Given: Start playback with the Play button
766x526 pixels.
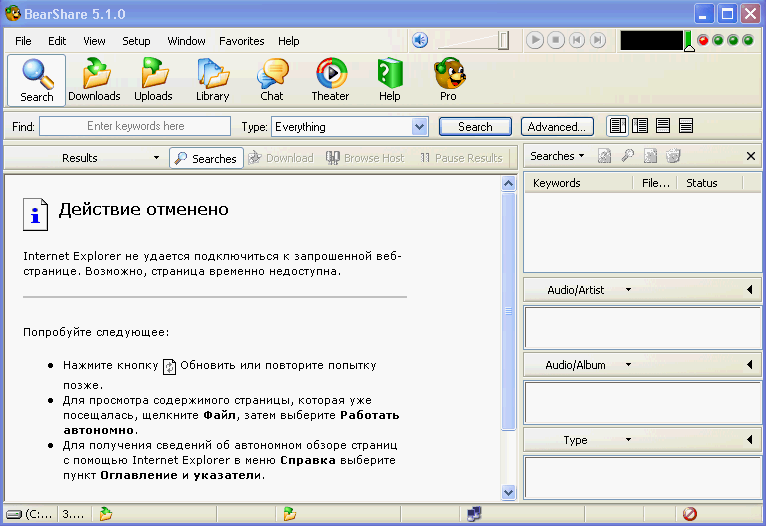Looking at the screenshot, I should [534, 40].
